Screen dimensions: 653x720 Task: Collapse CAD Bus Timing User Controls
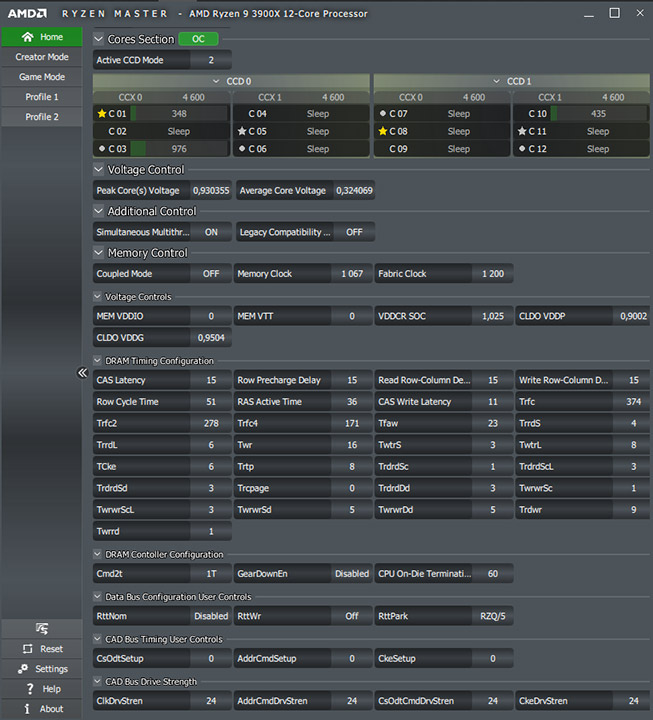coord(97,639)
